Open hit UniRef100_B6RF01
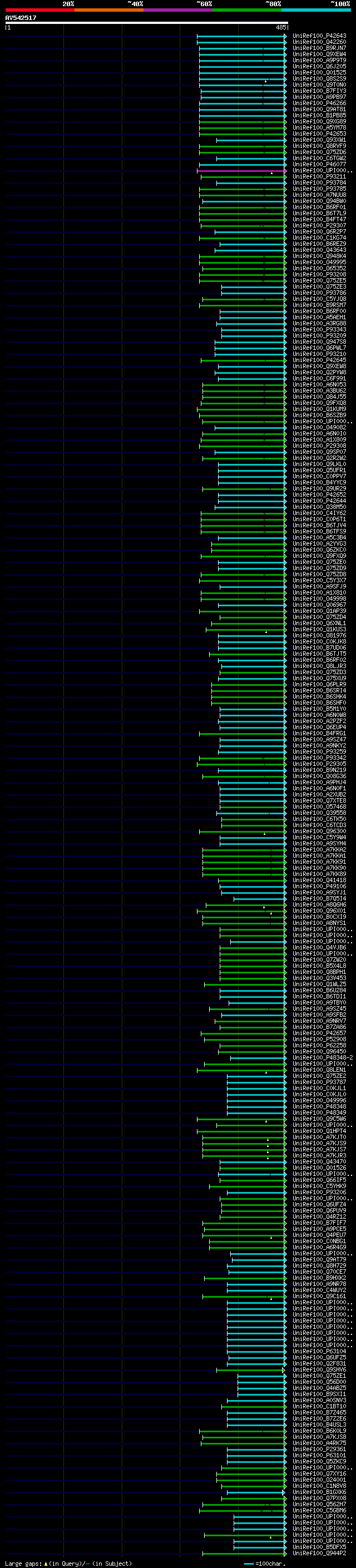 coord(319,207)
